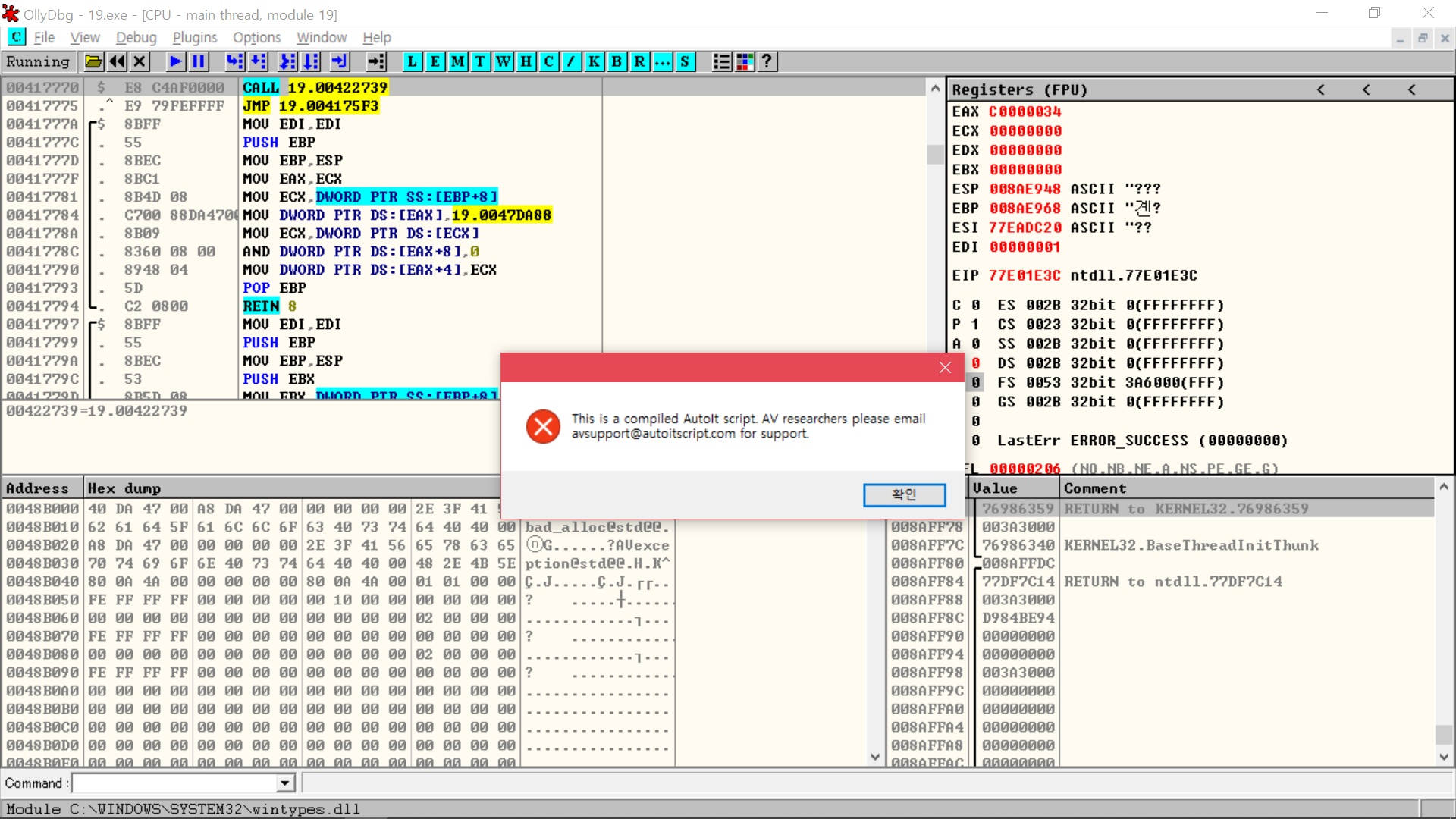Click into the Command input field
This screenshot has height=819, width=1456.
tap(174, 783)
